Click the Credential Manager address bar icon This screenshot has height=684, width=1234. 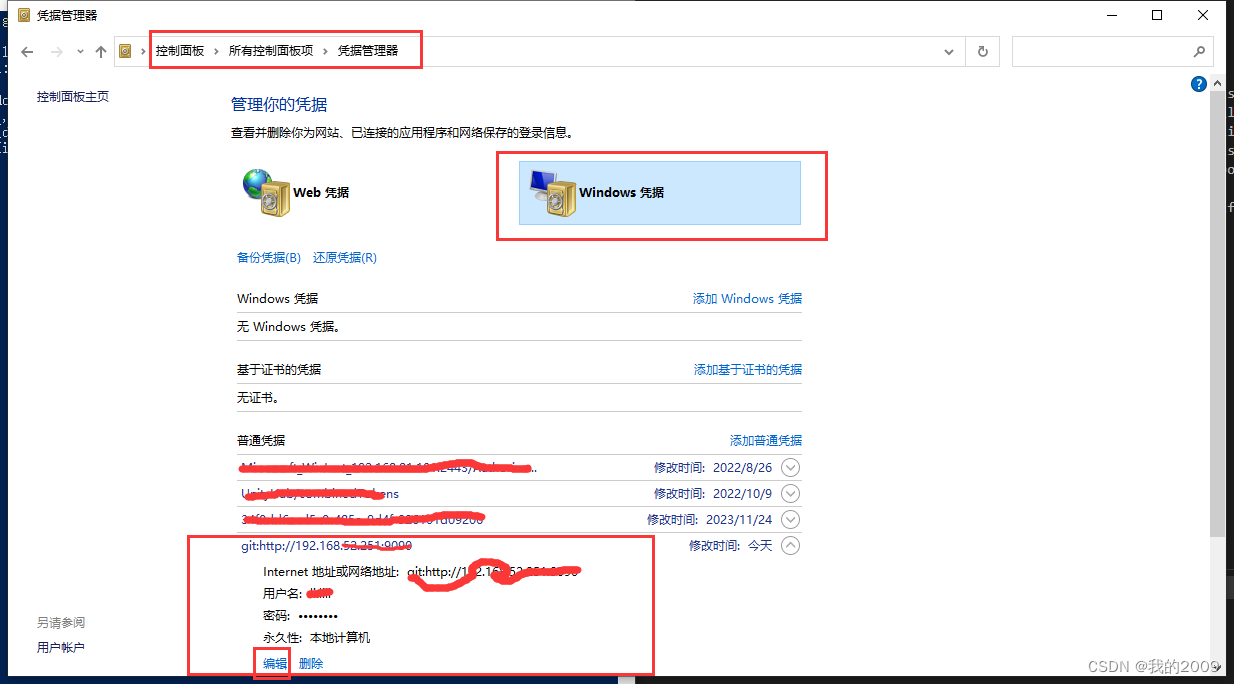[126, 51]
